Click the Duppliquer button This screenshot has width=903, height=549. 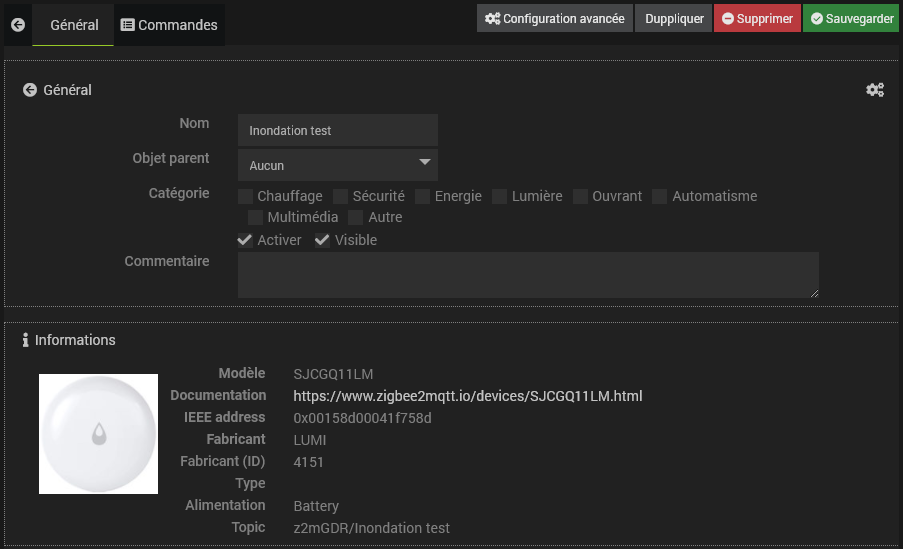coord(674,18)
